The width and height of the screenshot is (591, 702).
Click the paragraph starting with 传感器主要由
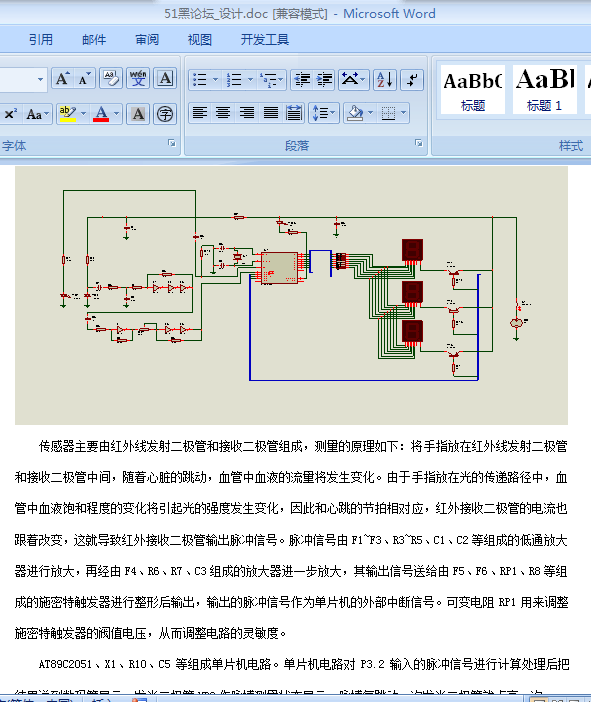coord(291,539)
